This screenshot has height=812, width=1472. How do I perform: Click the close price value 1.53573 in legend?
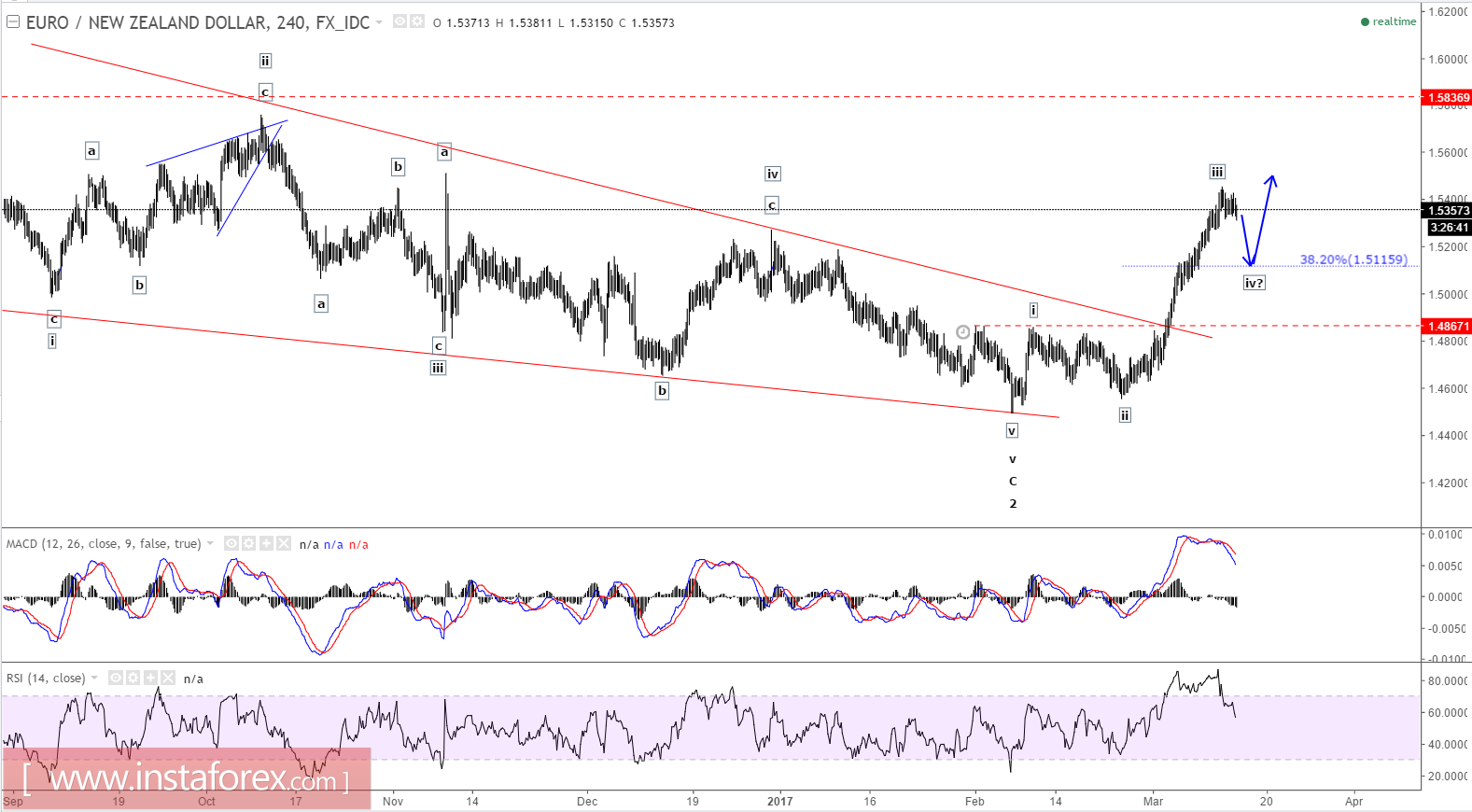tap(652, 23)
